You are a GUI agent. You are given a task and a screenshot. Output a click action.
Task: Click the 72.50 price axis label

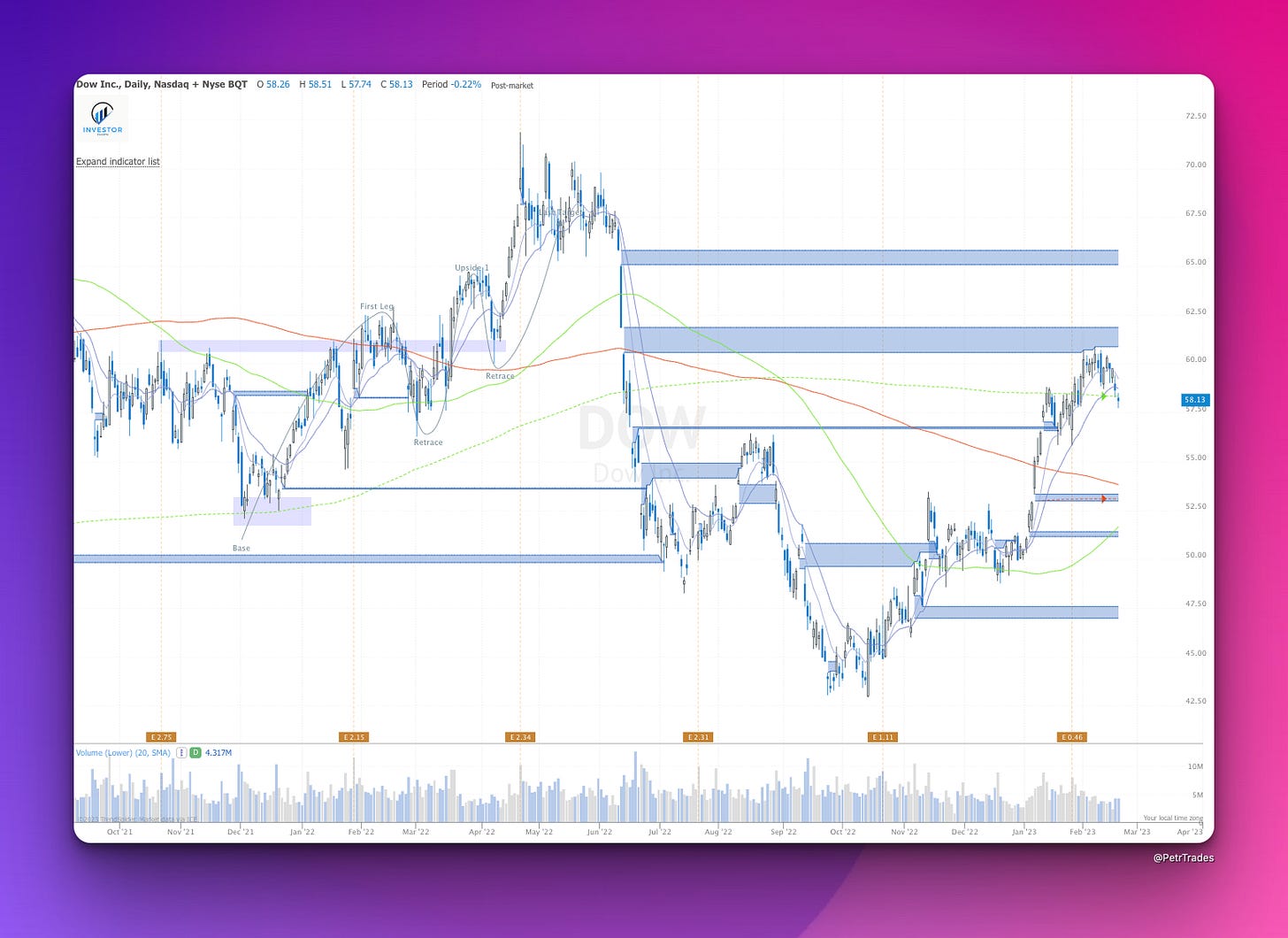[1196, 116]
